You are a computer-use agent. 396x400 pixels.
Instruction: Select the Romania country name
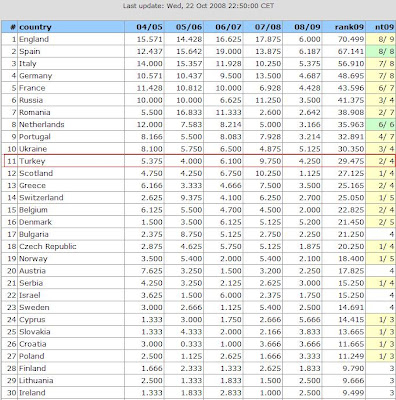click(x=35, y=112)
